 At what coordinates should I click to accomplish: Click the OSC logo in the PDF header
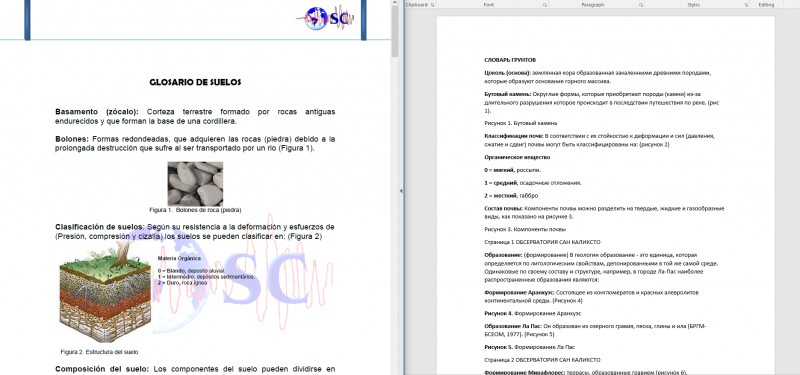tap(326, 18)
